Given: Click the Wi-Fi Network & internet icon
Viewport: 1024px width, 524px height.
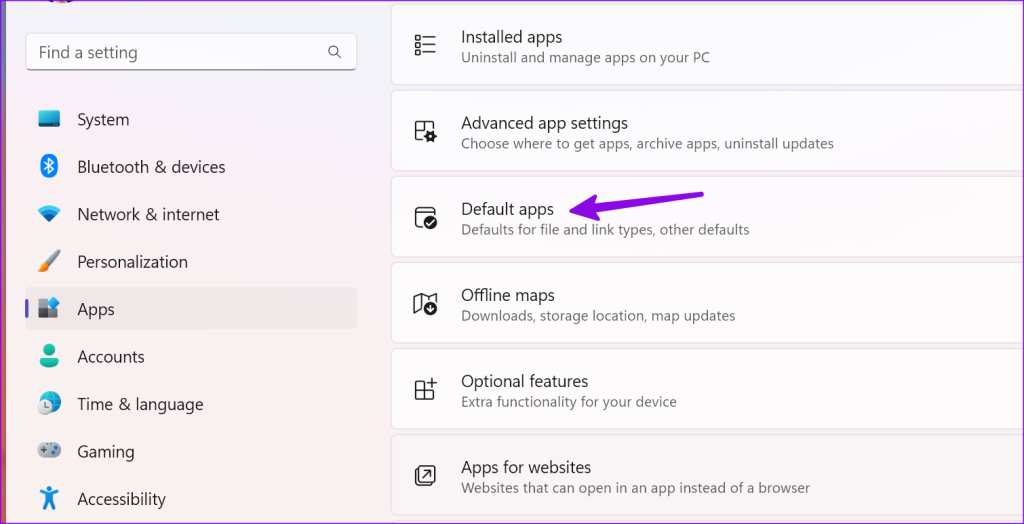Looking at the screenshot, I should (49, 214).
